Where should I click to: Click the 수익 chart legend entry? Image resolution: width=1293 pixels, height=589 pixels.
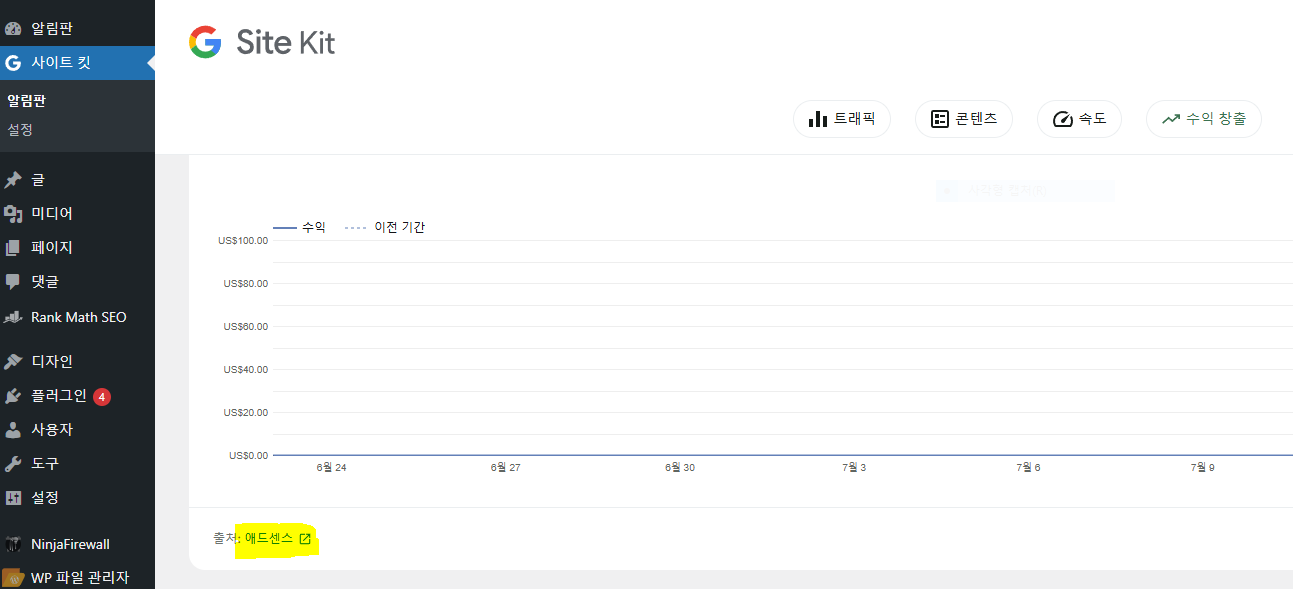click(299, 228)
